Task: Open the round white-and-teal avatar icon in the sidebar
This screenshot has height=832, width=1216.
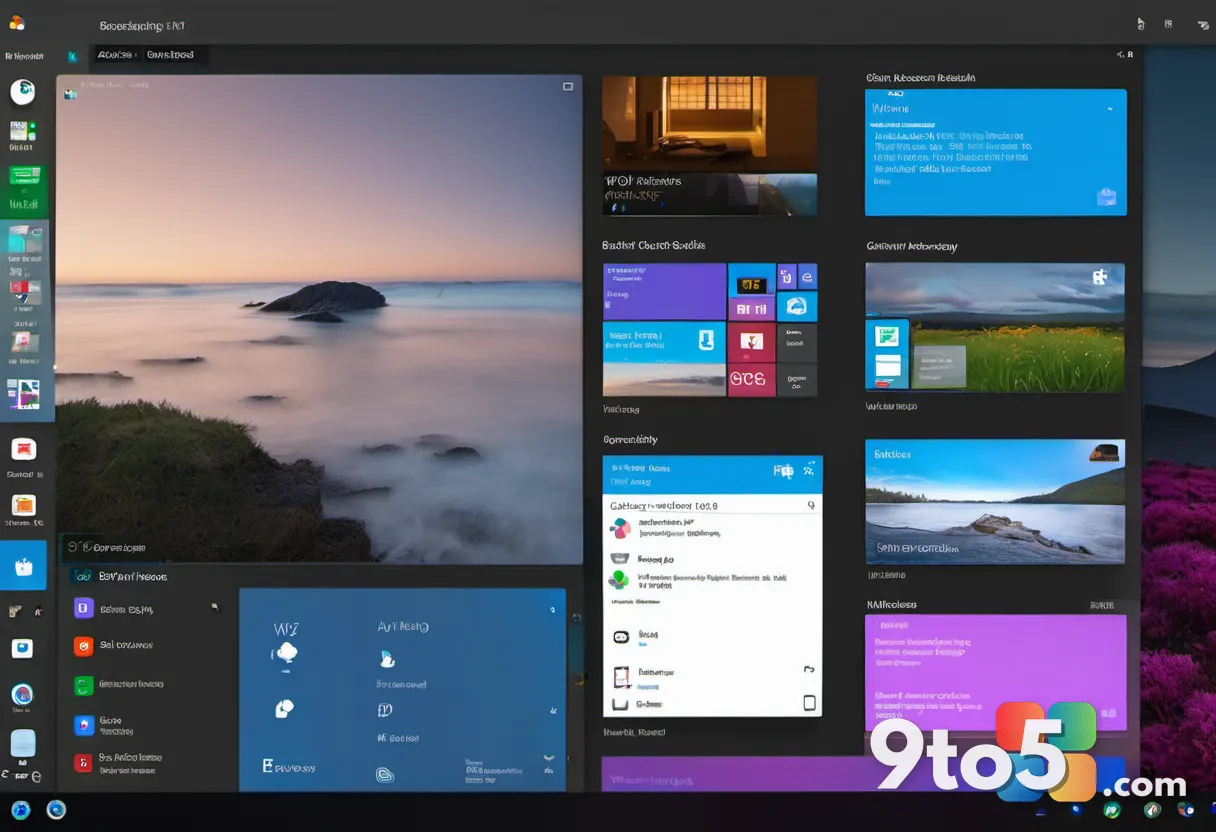Action: coord(22,92)
